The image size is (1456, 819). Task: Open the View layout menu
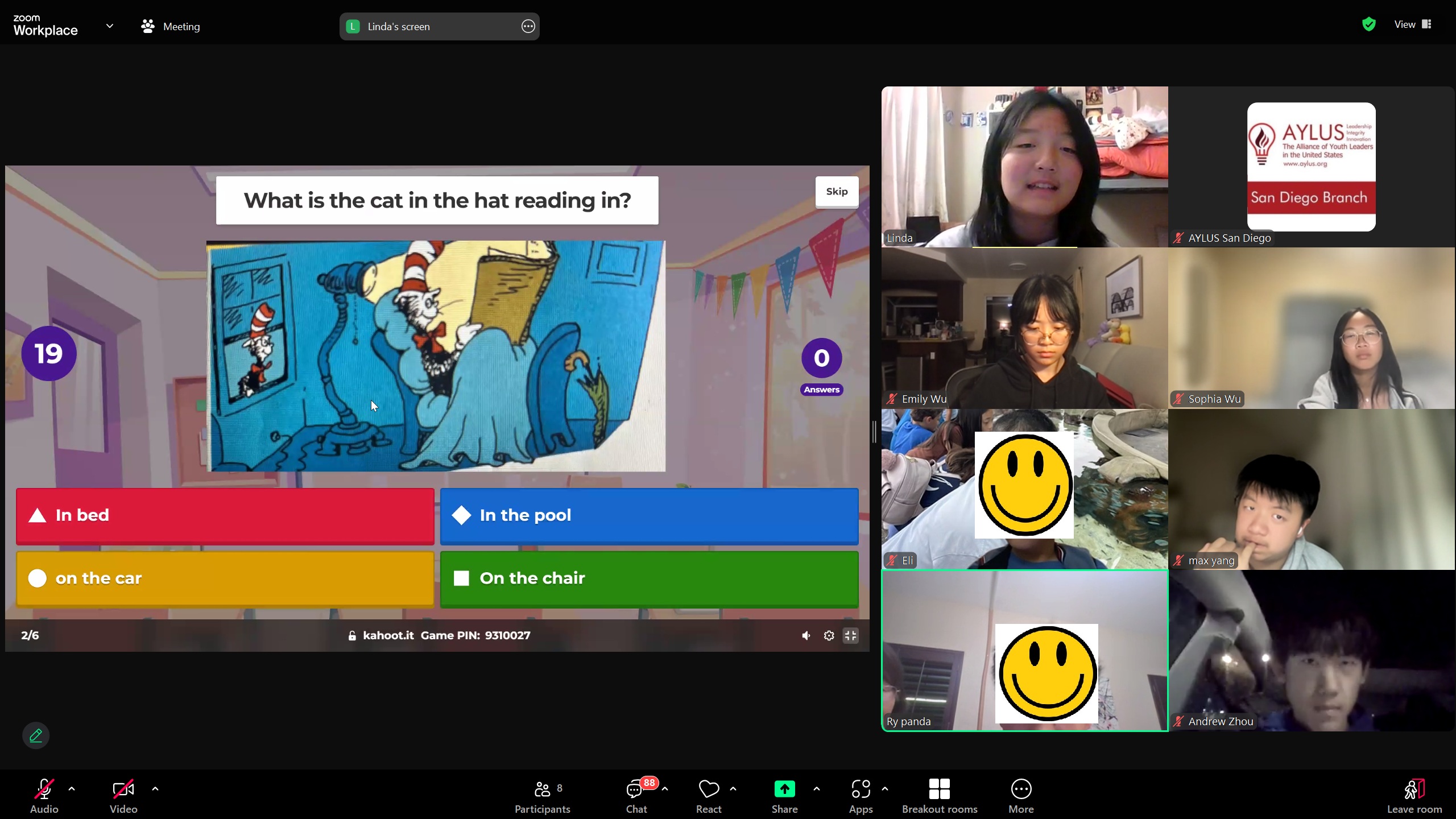click(x=1412, y=24)
